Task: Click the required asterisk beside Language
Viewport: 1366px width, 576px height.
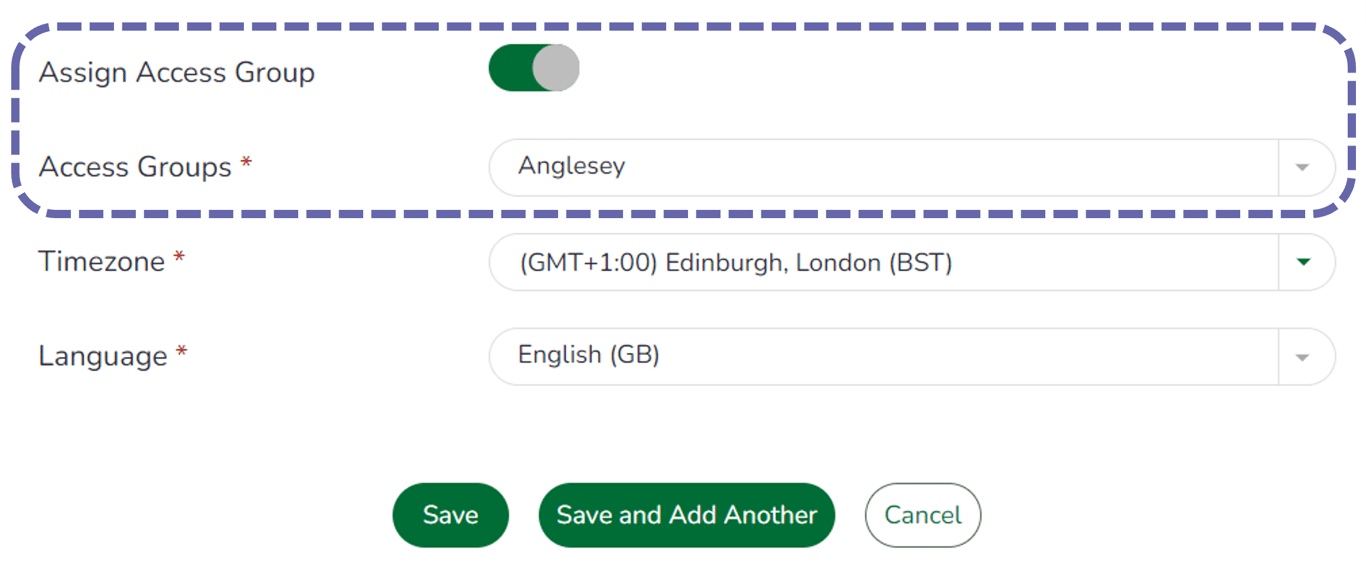Action: coord(181,352)
